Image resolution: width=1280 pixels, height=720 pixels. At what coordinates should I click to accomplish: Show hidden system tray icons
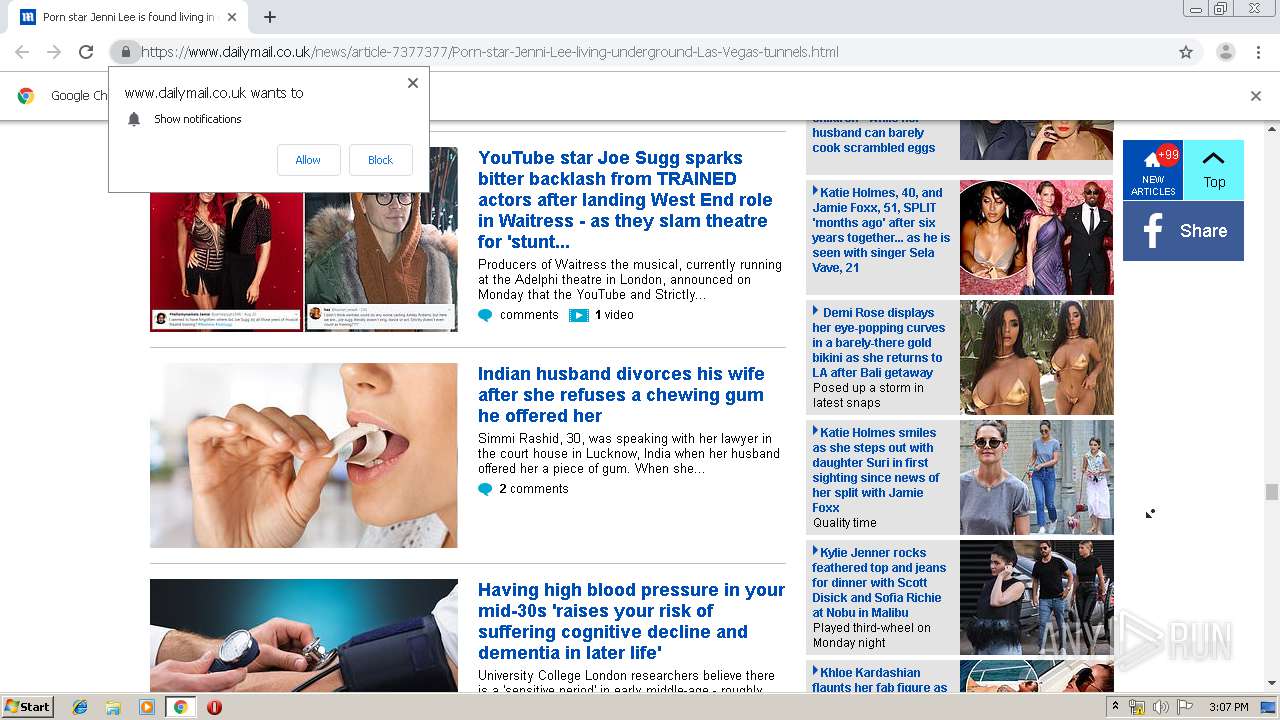(x=1115, y=707)
